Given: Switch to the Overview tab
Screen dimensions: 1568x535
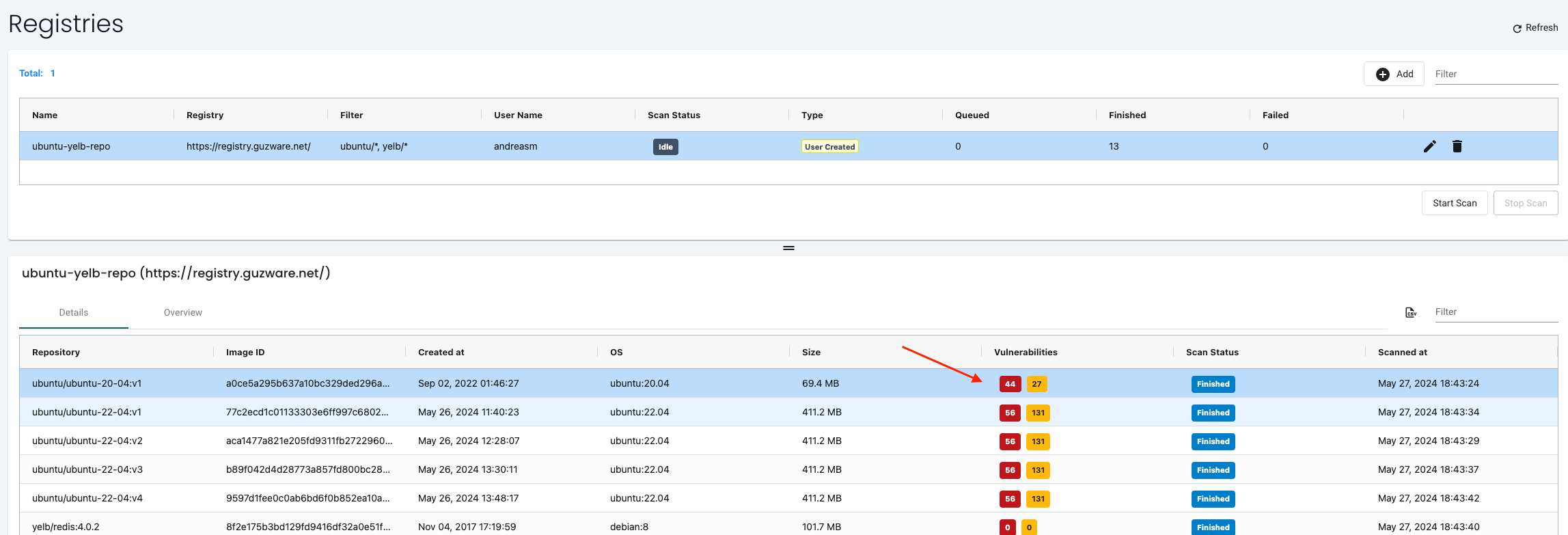Looking at the screenshot, I should (x=183, y=312).
